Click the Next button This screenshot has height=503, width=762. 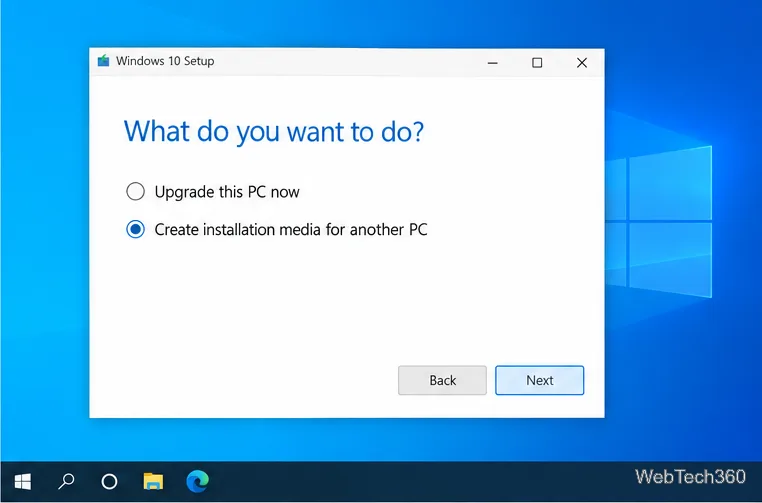(x=539, y=380)
